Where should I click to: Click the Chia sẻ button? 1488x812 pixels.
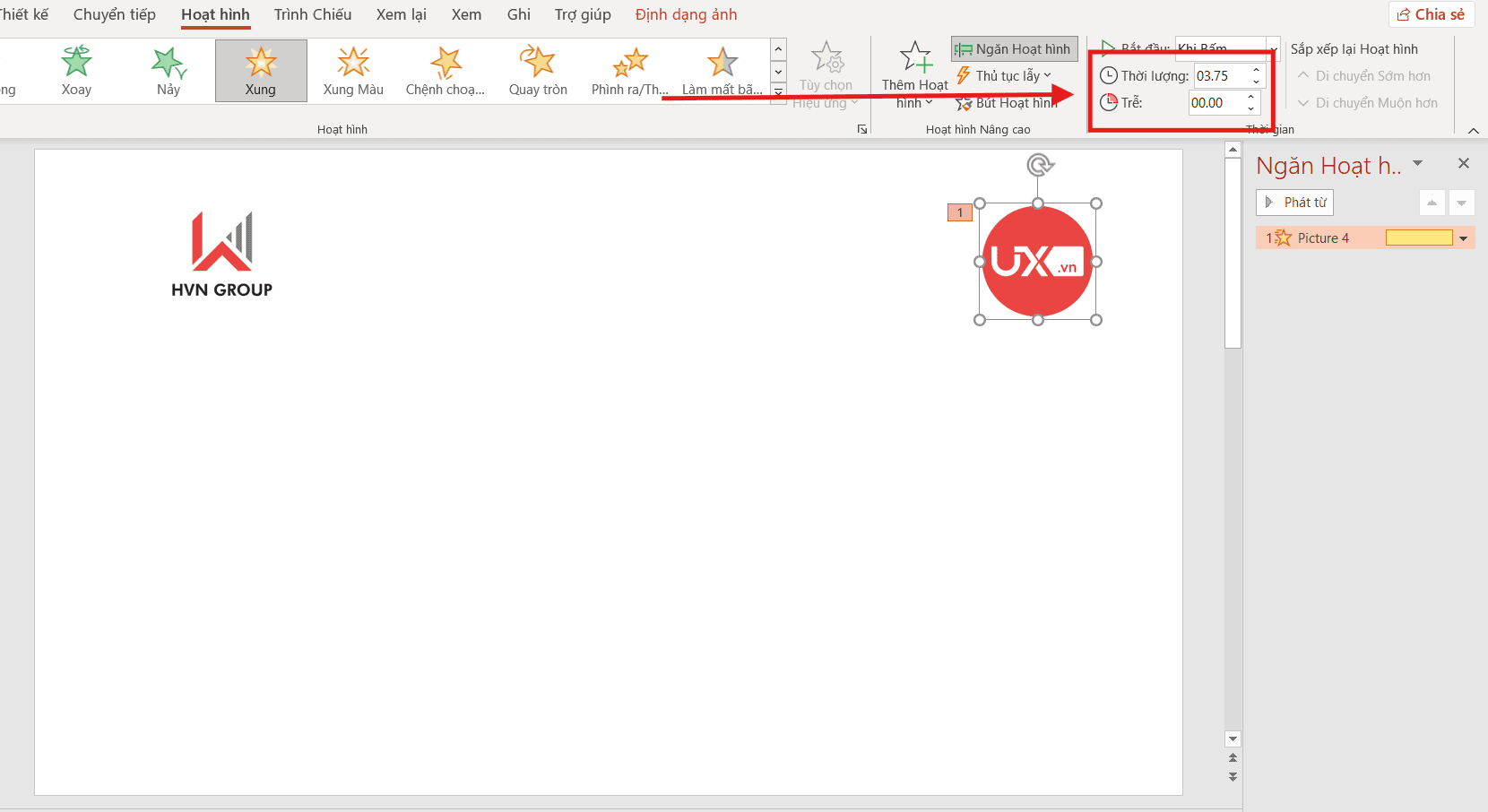coord(1431,14)
